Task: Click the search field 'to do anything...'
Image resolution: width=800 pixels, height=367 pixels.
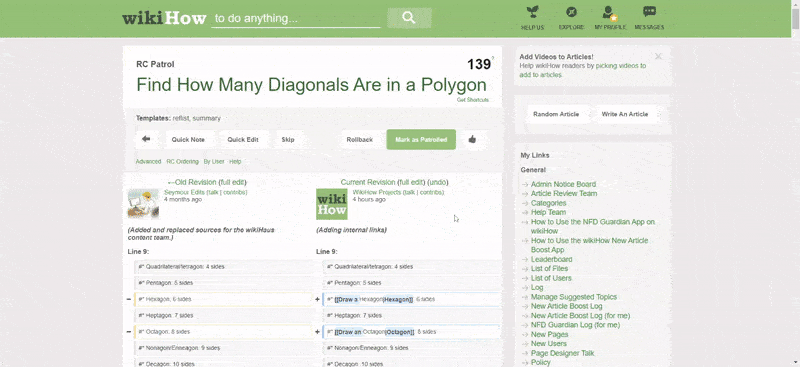Action: pyautogui.click(x=296, y=19)
